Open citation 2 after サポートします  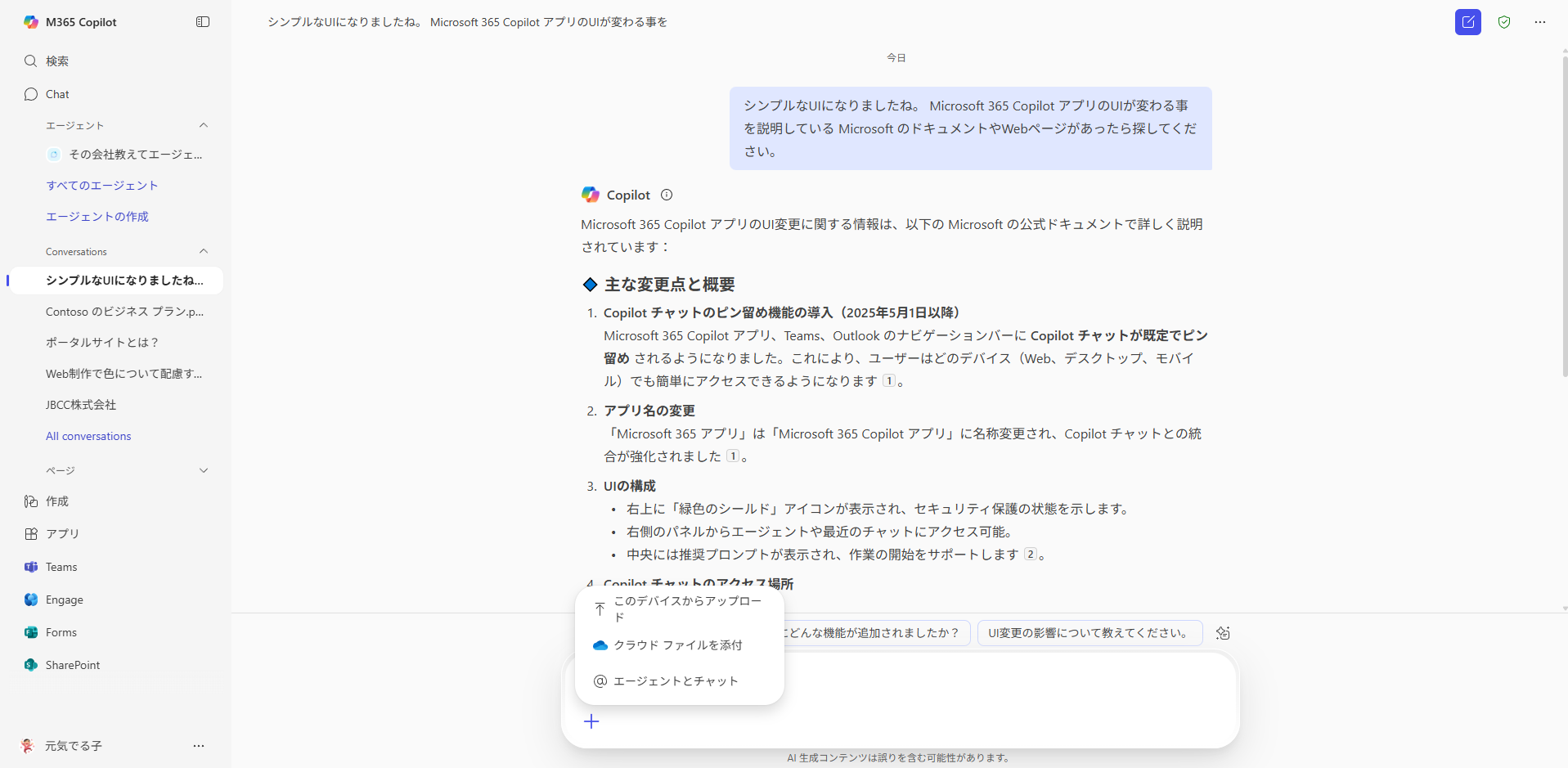point(1031,554)
